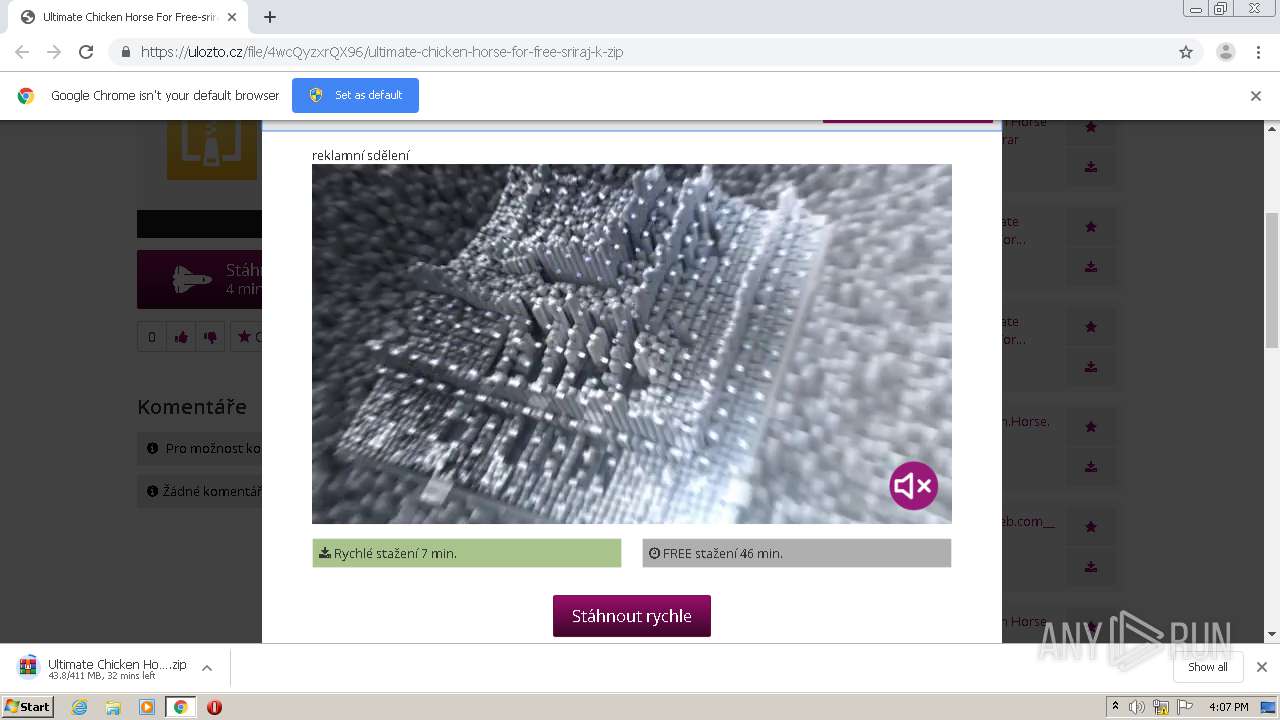Click page scrollbar down arrow
This screenshot has height=720, width=1280.
(1272, 634)
